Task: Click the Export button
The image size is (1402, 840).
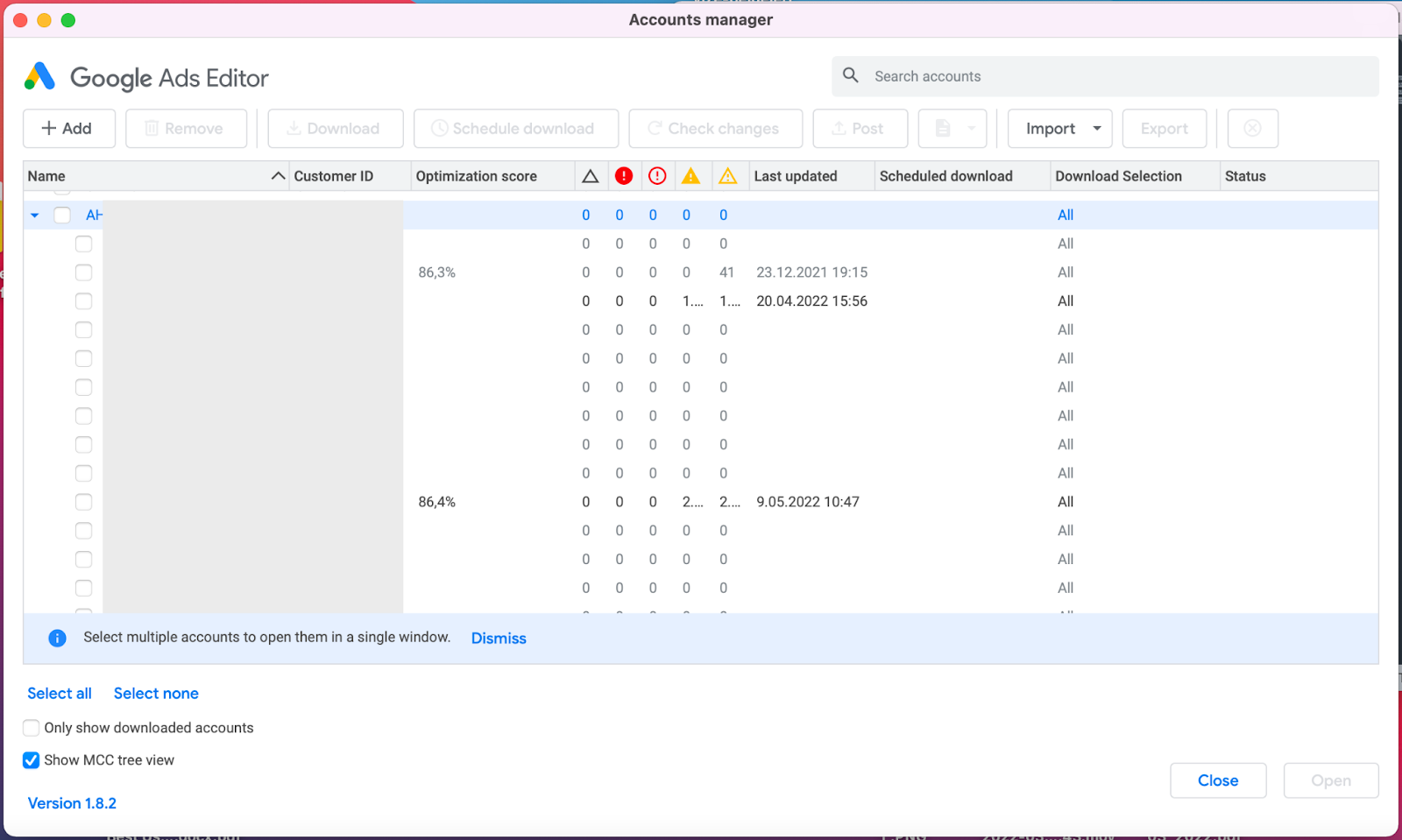Action: (x=1165, y=129)
